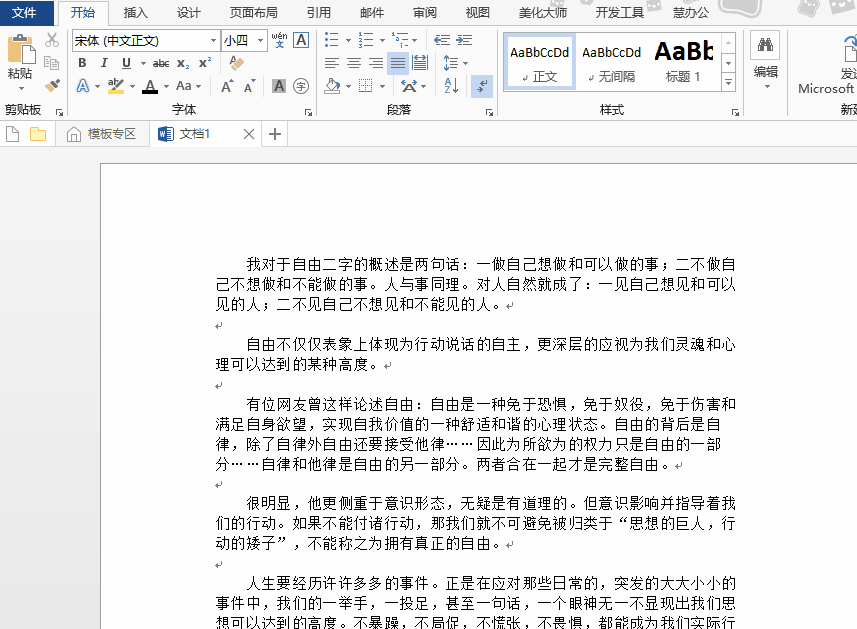Toggle show paragraph marks
This screenshot has width=857, height=629.
click(482, 86)
